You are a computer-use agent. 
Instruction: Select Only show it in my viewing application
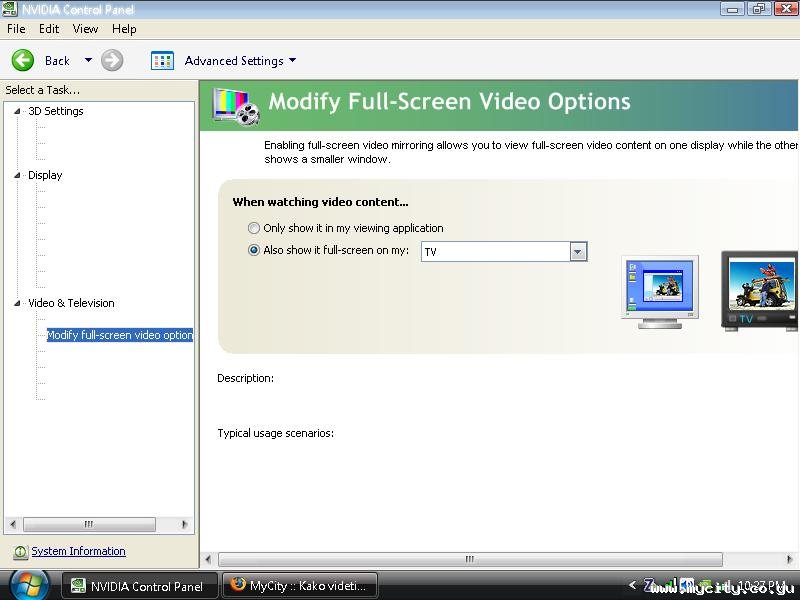[x=254, y=228]
